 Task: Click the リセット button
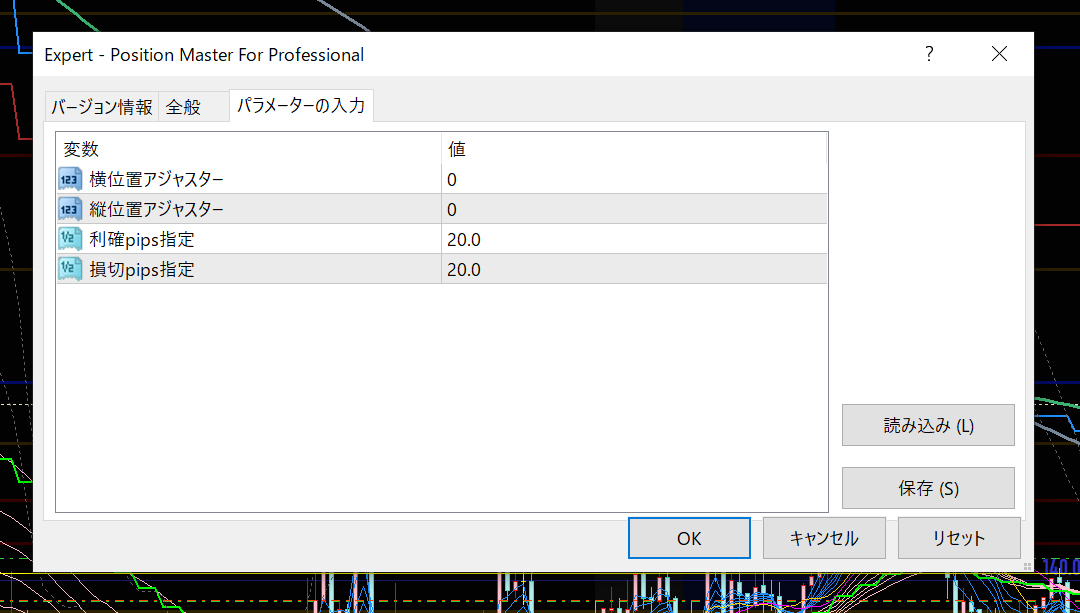click(x=959, y=538)
